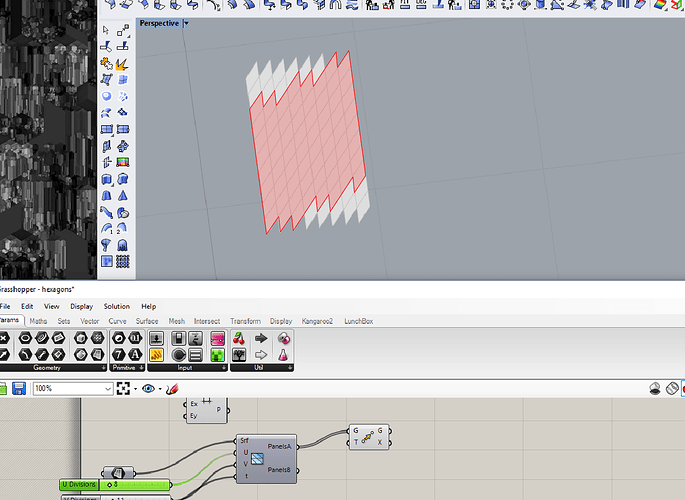The width and height of the screenshot is (685, 500).
Task: Click the round button input component icon
Action: [x=178, y=355]
